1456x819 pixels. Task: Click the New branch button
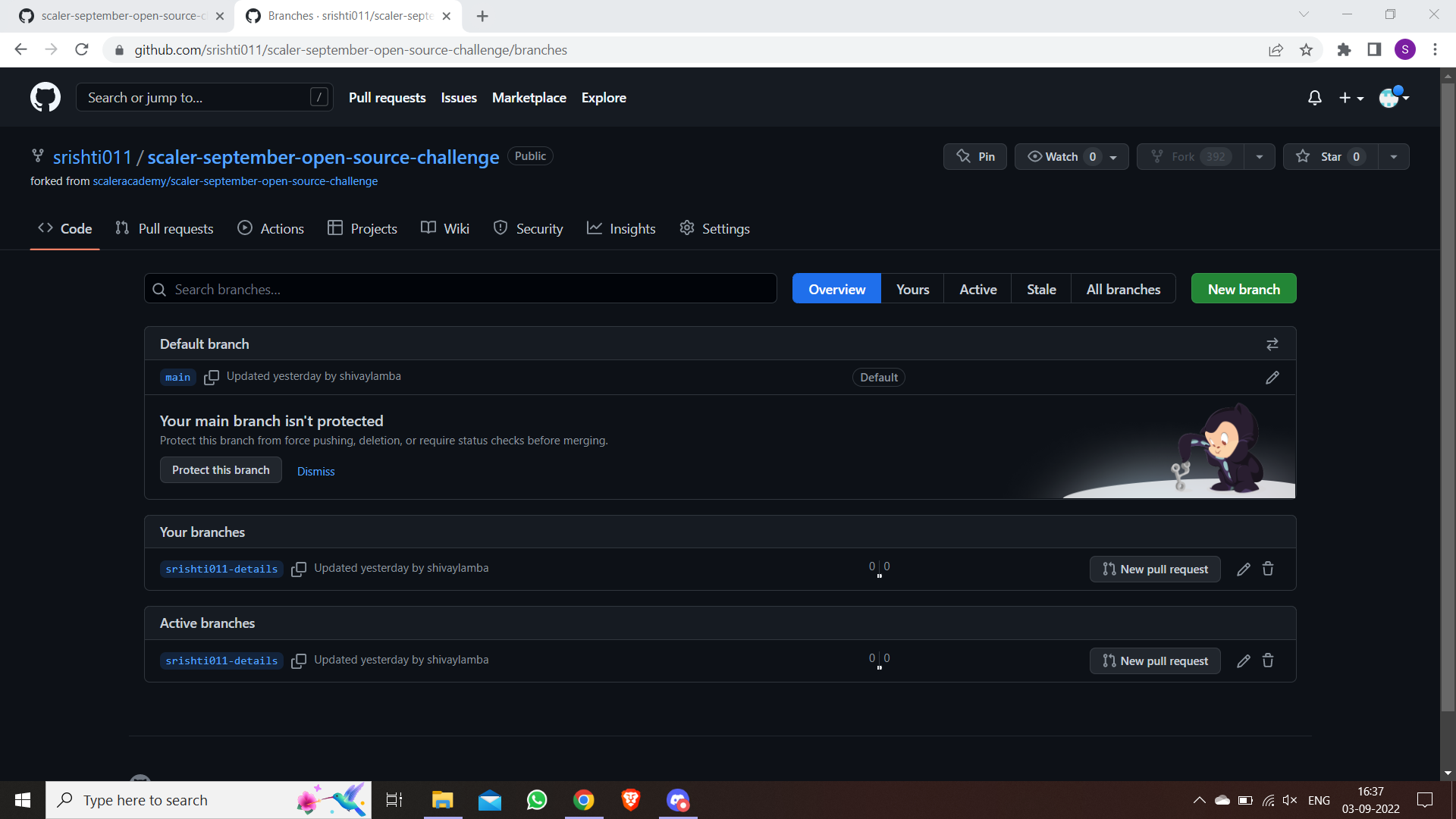coord(1243,288)
